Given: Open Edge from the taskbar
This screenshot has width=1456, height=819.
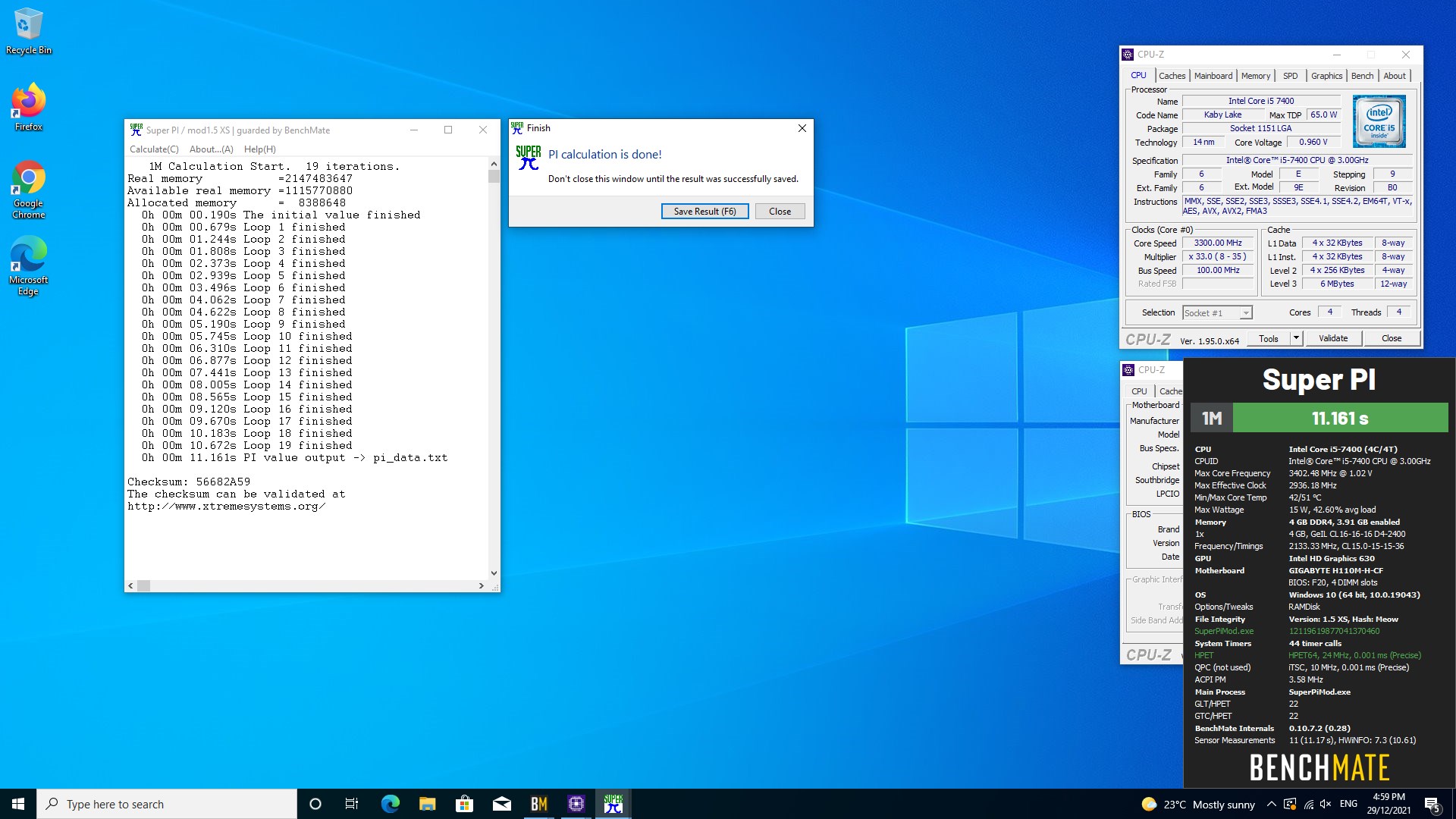Looking at the screenshot, I should [390, 804].
